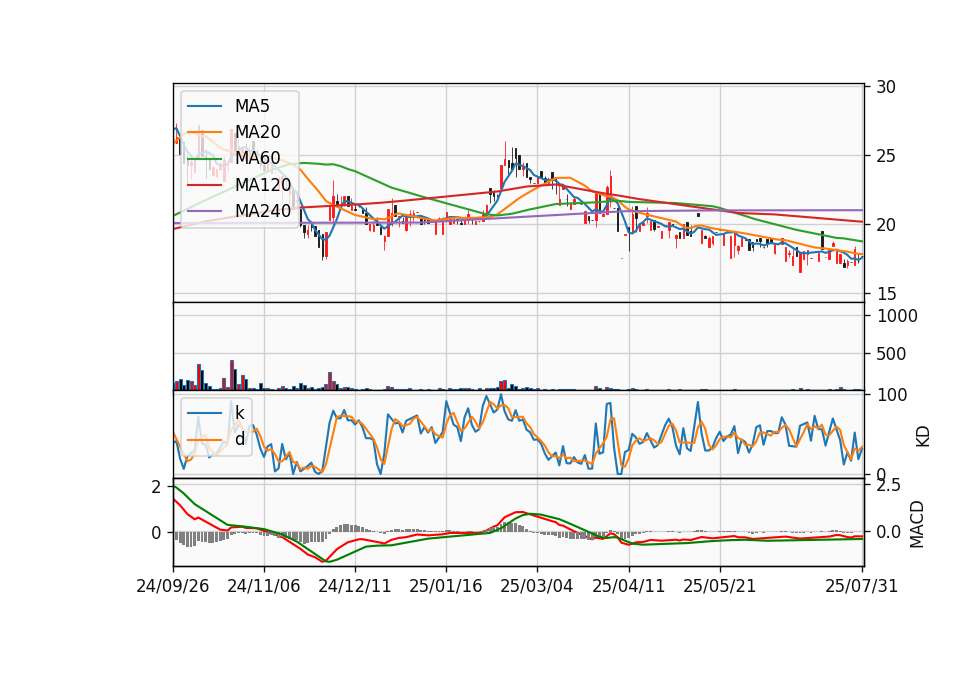Click the MACD left axis label 2
Screen dimensions: 960x690
[157, 487]
